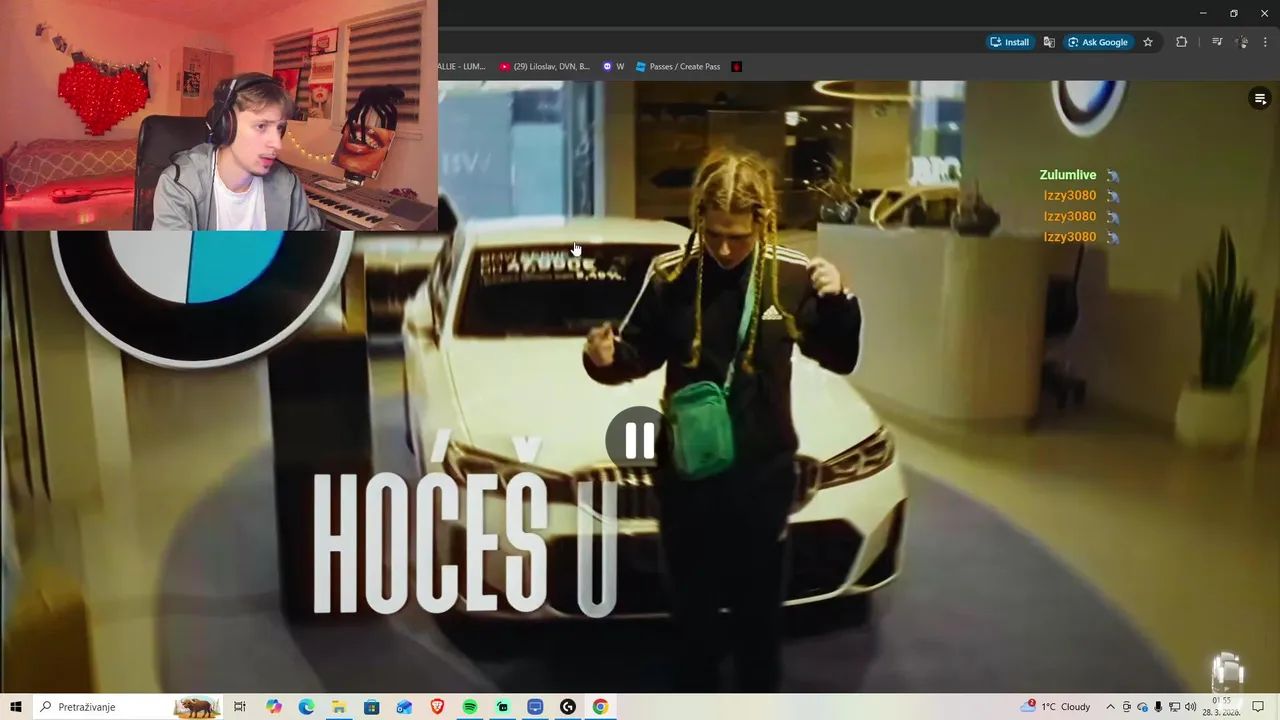
Task: Open the clock and date flyout
Action: pyautogui.click(x=1221, y=707)
